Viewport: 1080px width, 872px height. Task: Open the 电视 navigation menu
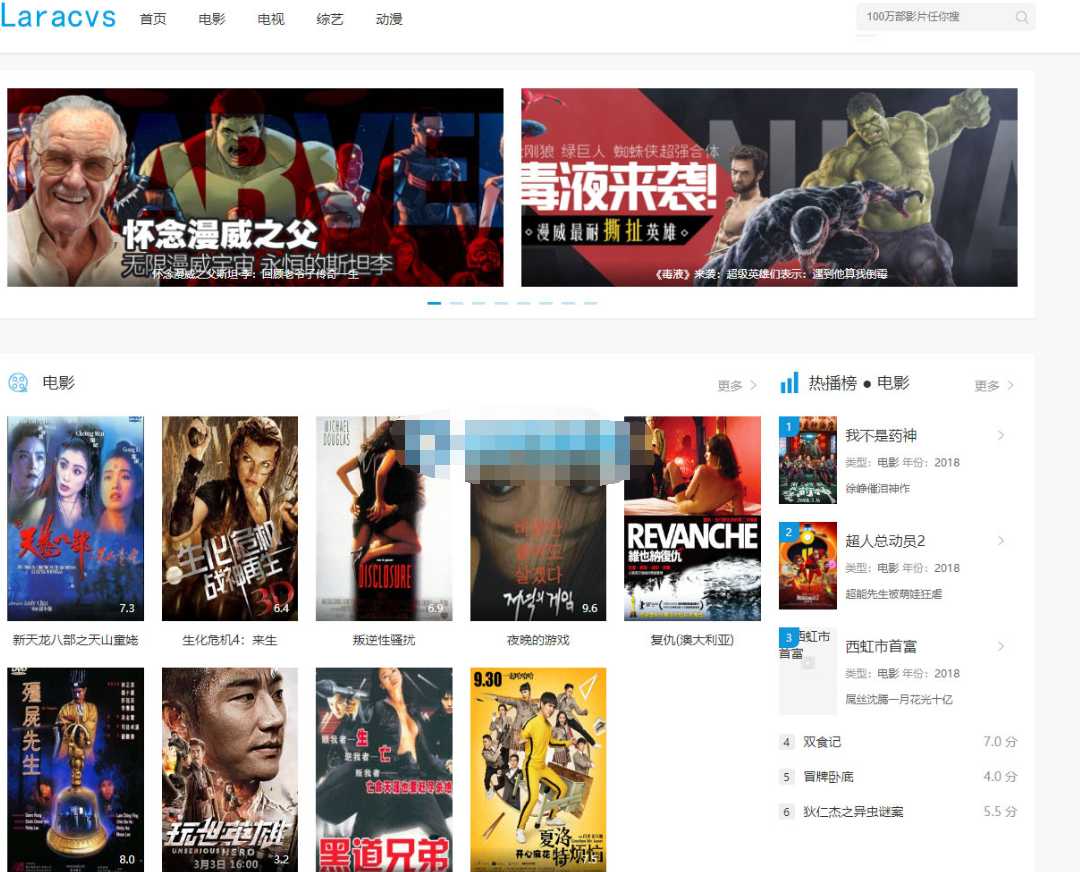coord(271,19)
